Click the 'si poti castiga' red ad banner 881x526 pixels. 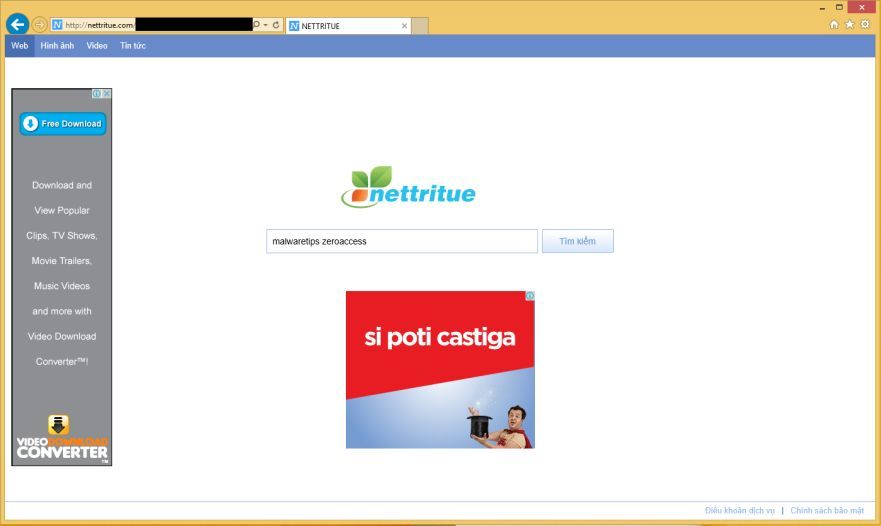click(440, 370)
